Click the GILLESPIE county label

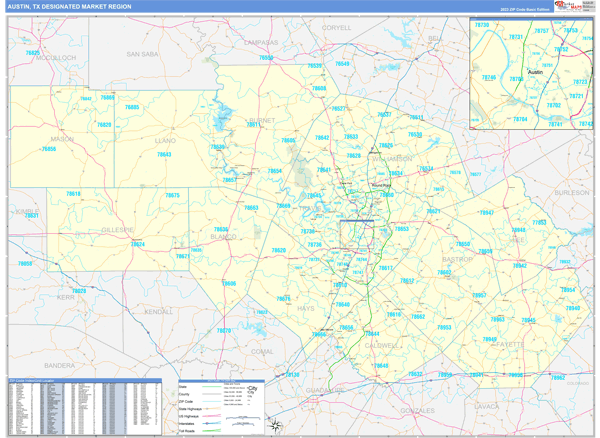point(117,230)
